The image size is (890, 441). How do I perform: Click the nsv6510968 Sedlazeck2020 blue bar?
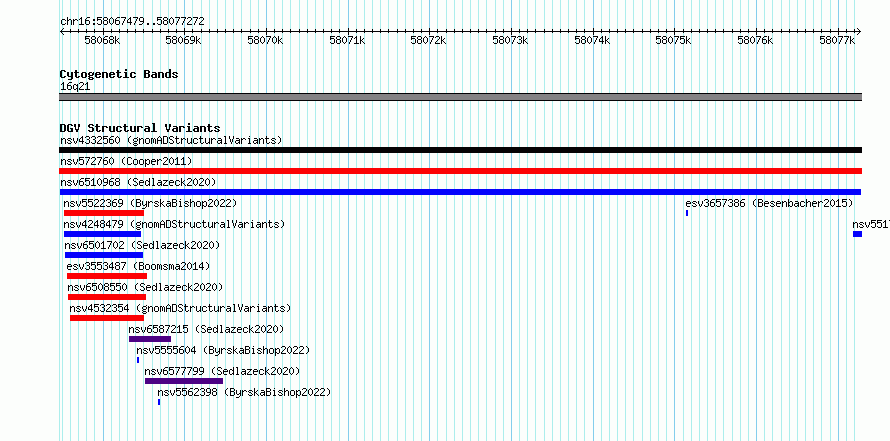coord(460,192)
